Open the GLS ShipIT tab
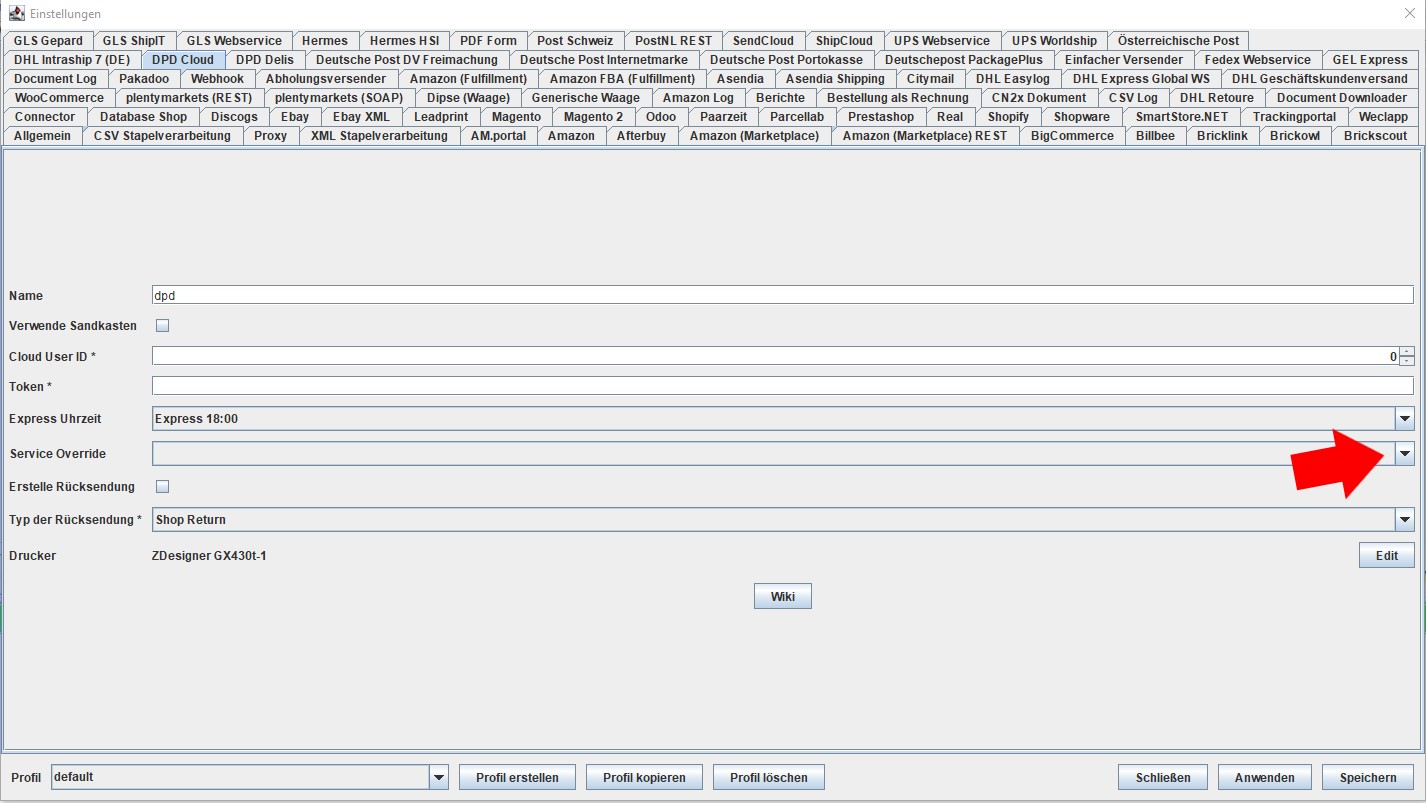 (135, 41)
